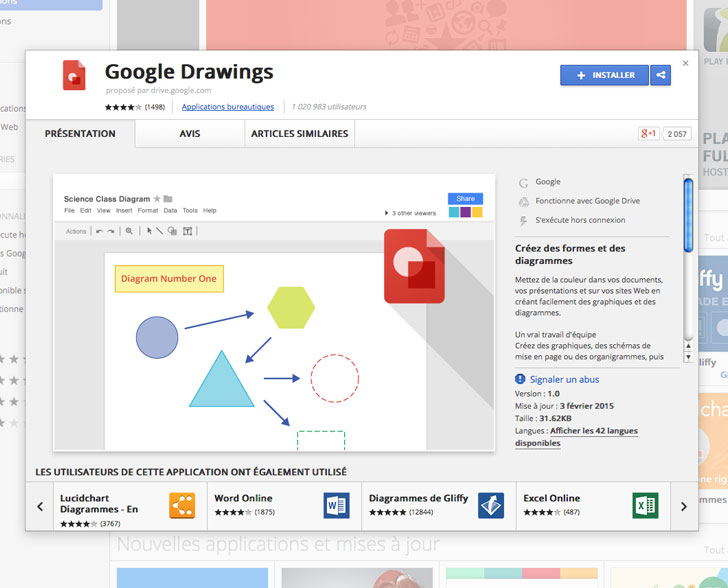
Task: Close the Google Drawings dialog
Action: (x=685, y=63)
